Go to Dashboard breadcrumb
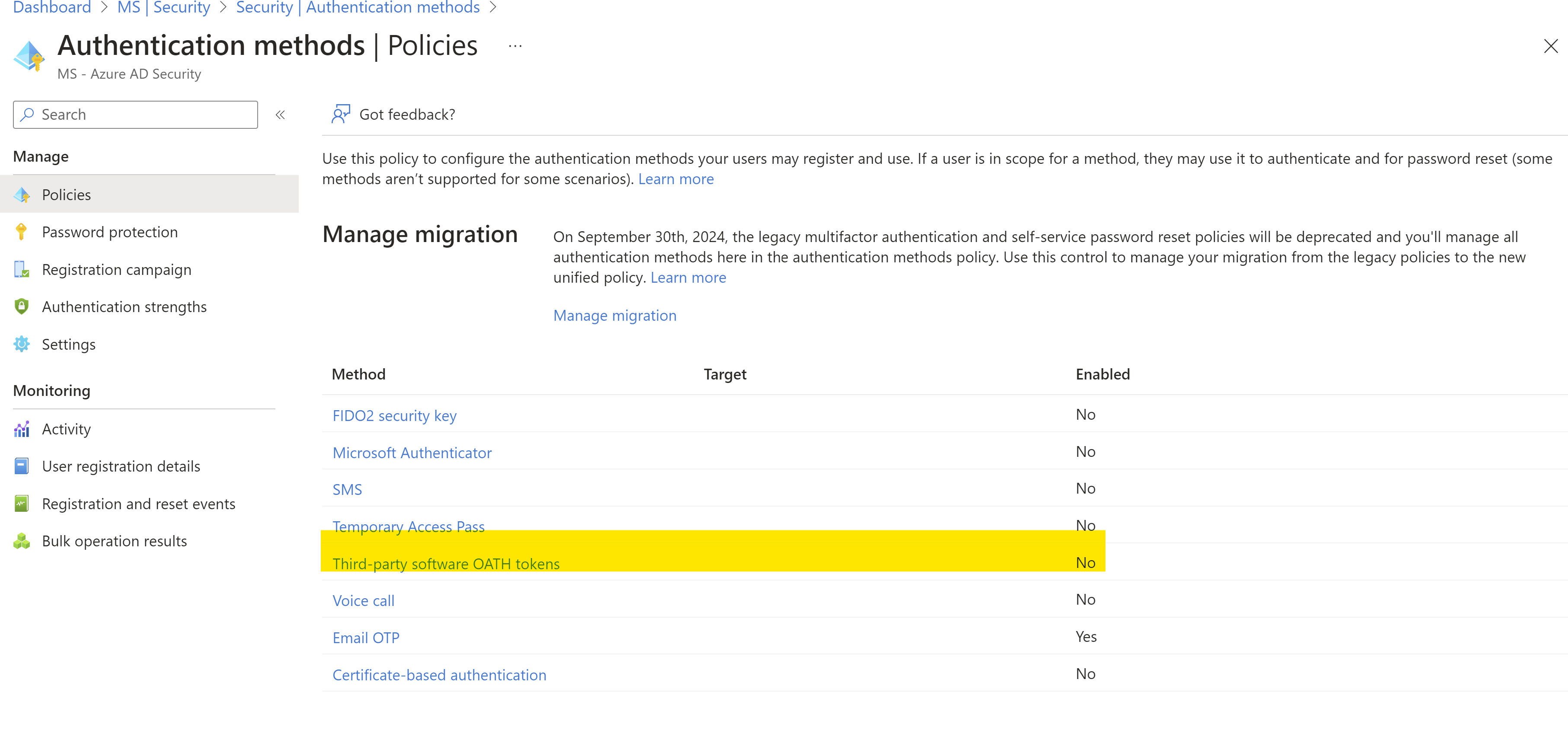 coord(52,7)
